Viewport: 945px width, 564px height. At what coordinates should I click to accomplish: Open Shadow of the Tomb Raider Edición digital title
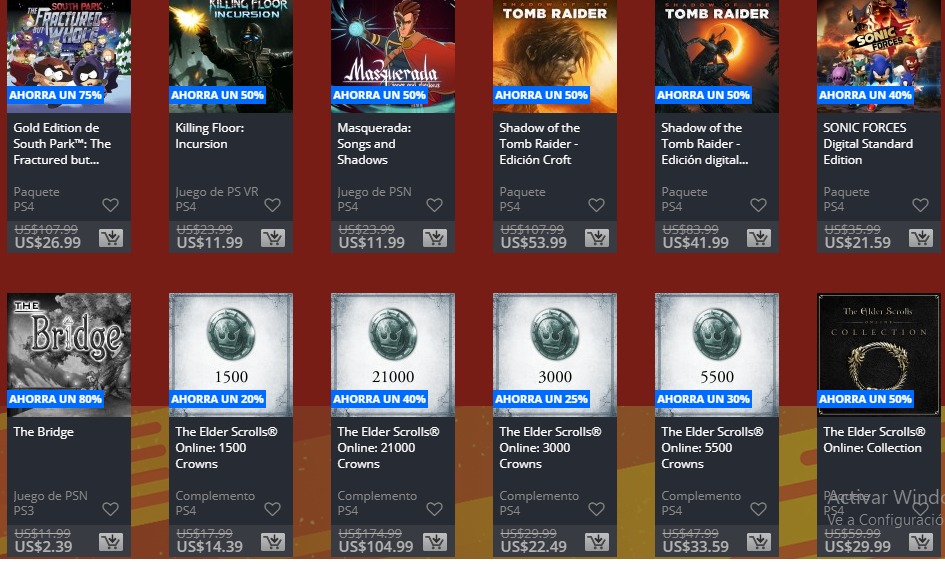(705, 143)
